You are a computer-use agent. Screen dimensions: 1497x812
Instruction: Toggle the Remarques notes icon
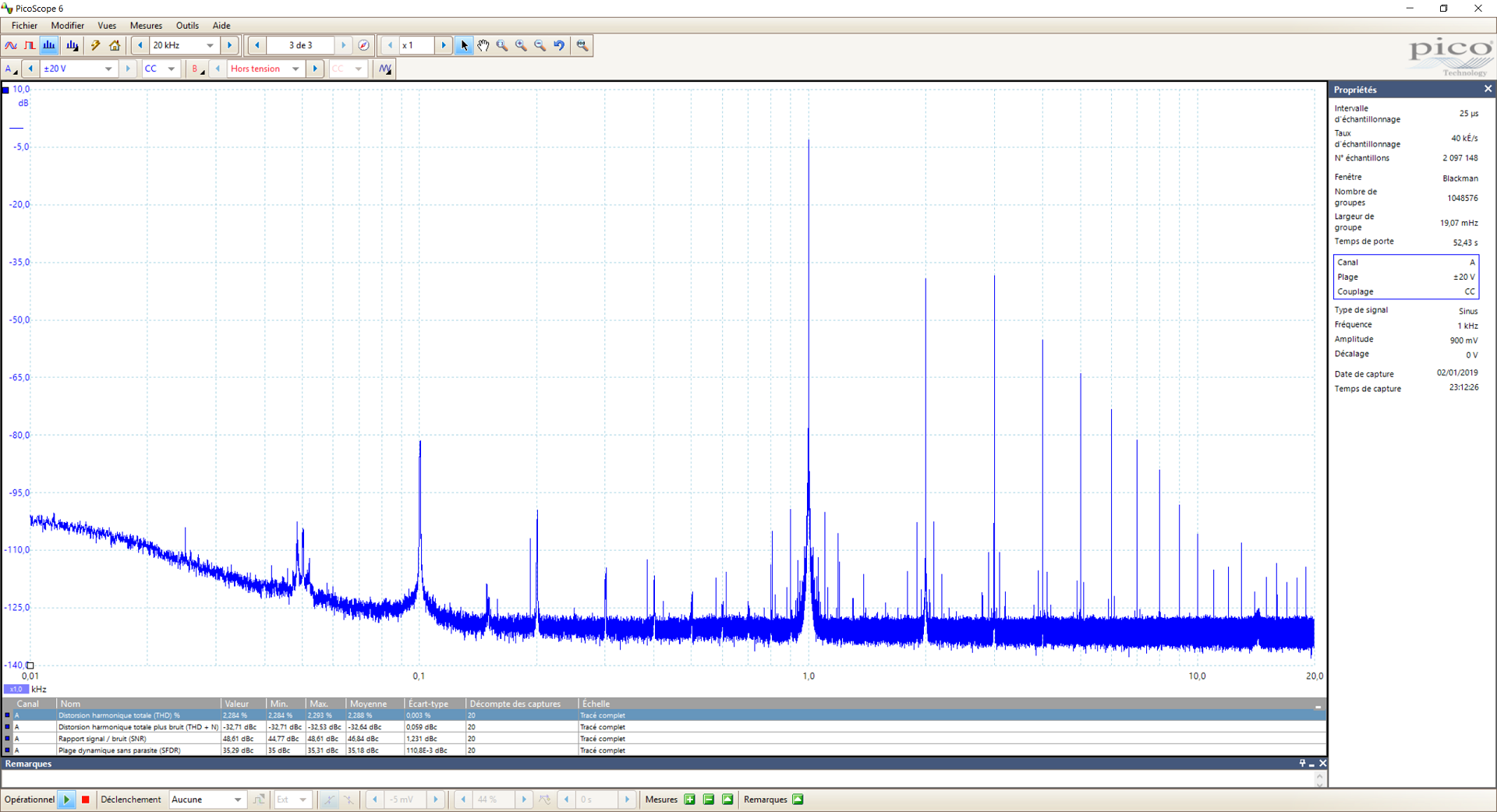798,800
